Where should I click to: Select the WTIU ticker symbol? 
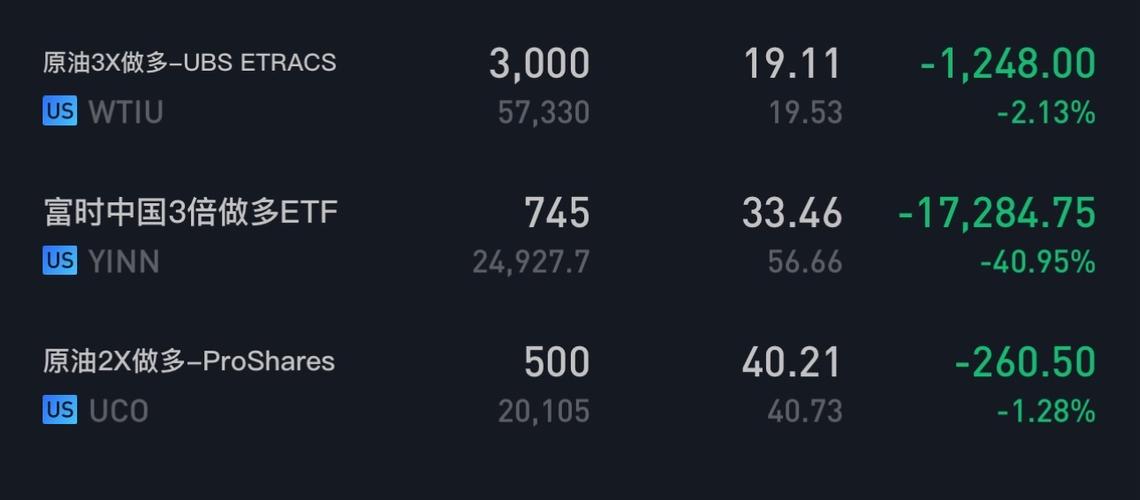(x=125, y=112)
